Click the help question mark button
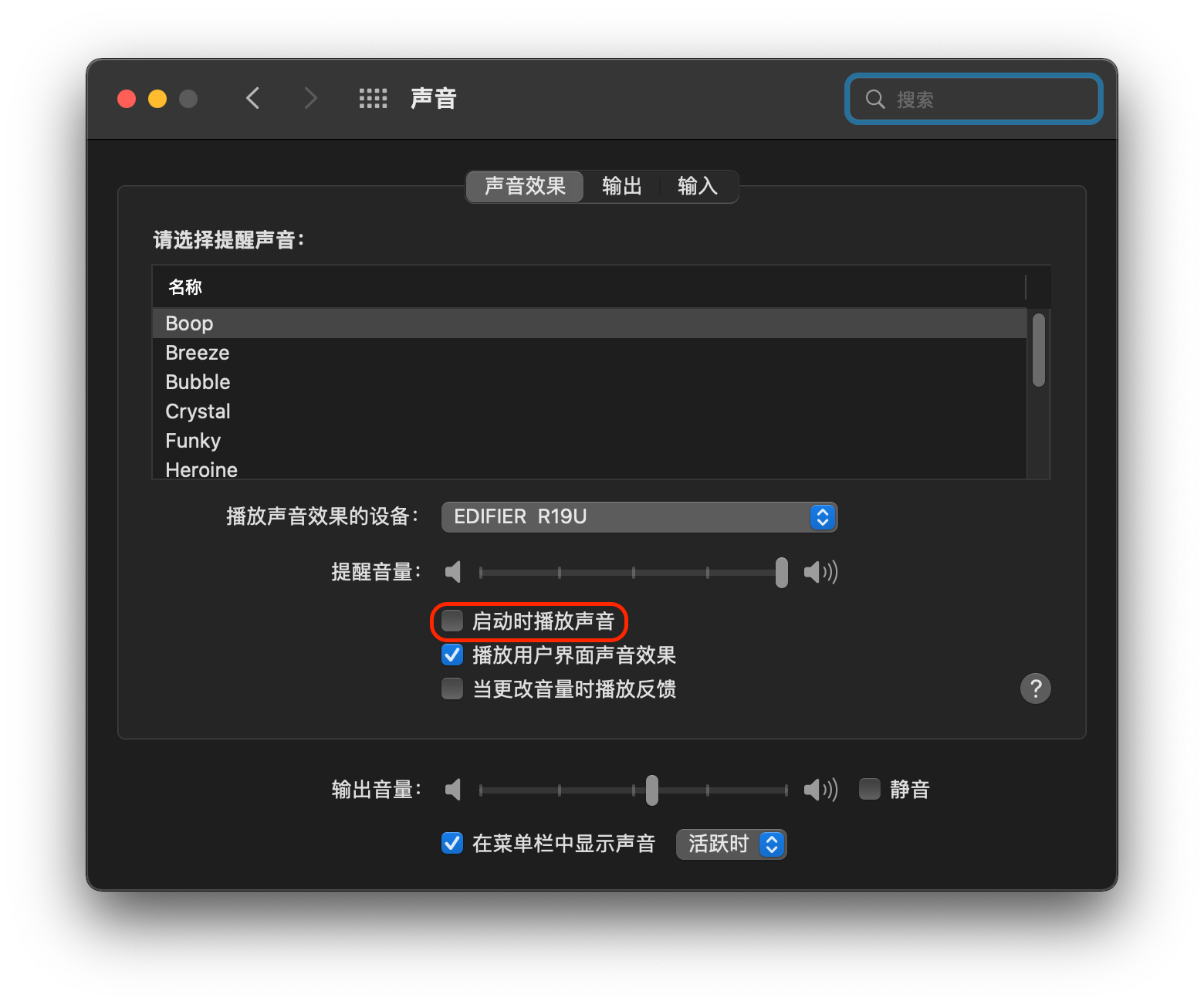Viewport: 1204px width, 1005px height. click(1035, 688)
